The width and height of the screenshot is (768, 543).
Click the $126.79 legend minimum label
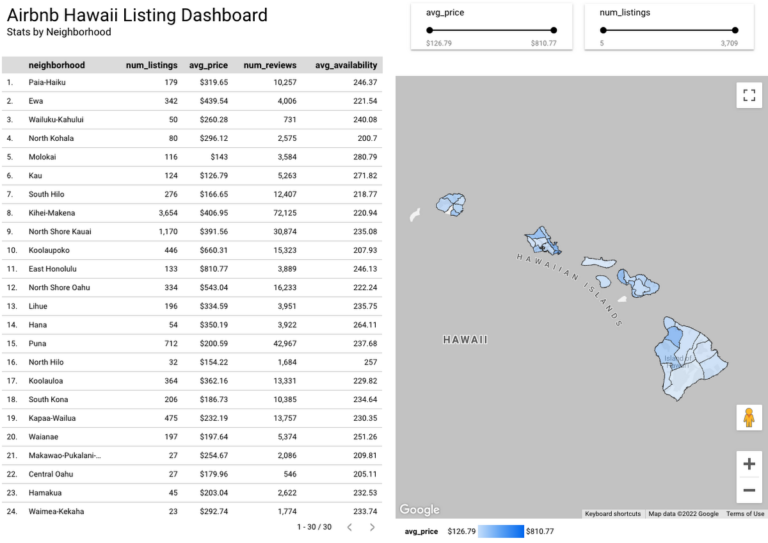coord(461,531)
